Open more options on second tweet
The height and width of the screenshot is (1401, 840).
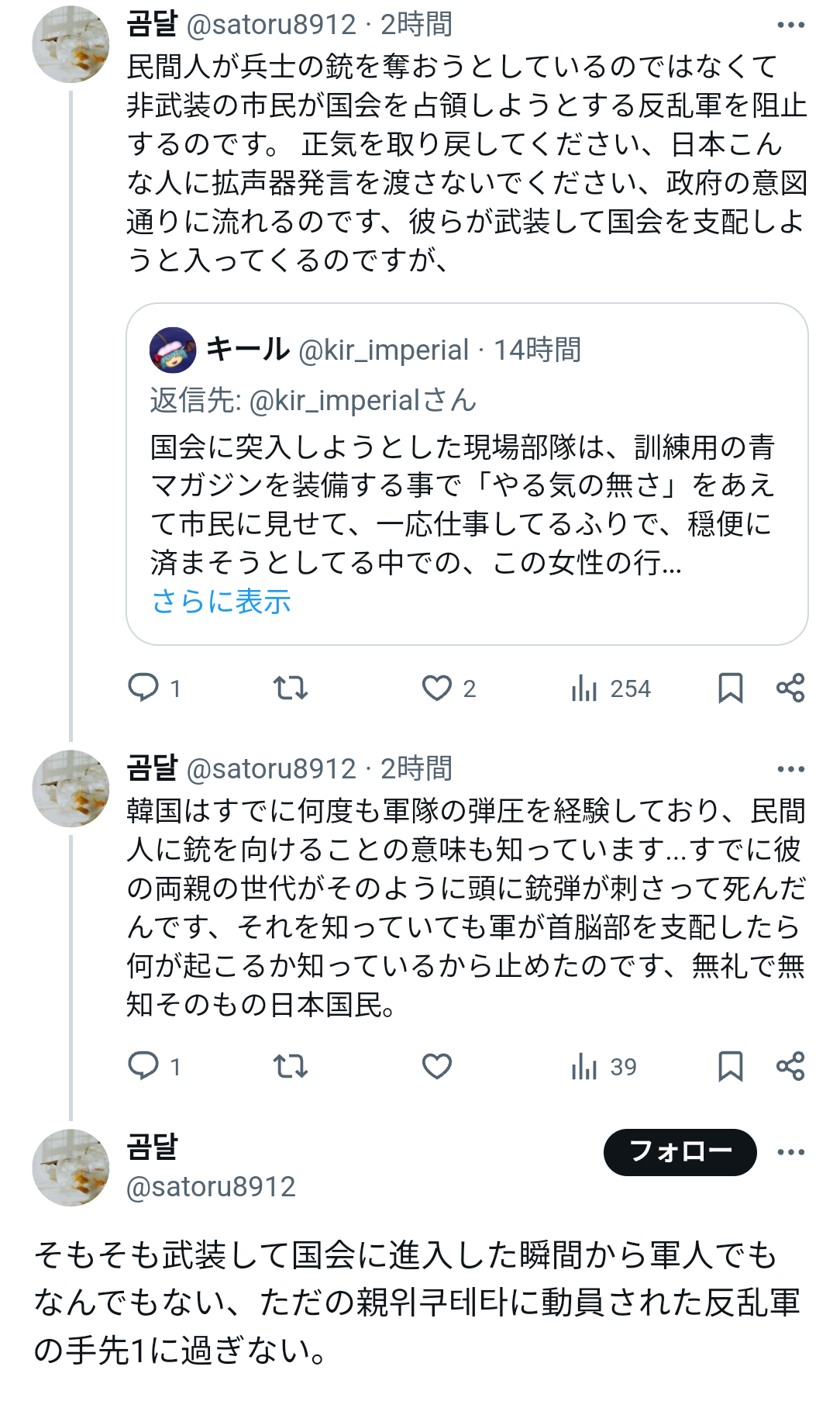790,769
